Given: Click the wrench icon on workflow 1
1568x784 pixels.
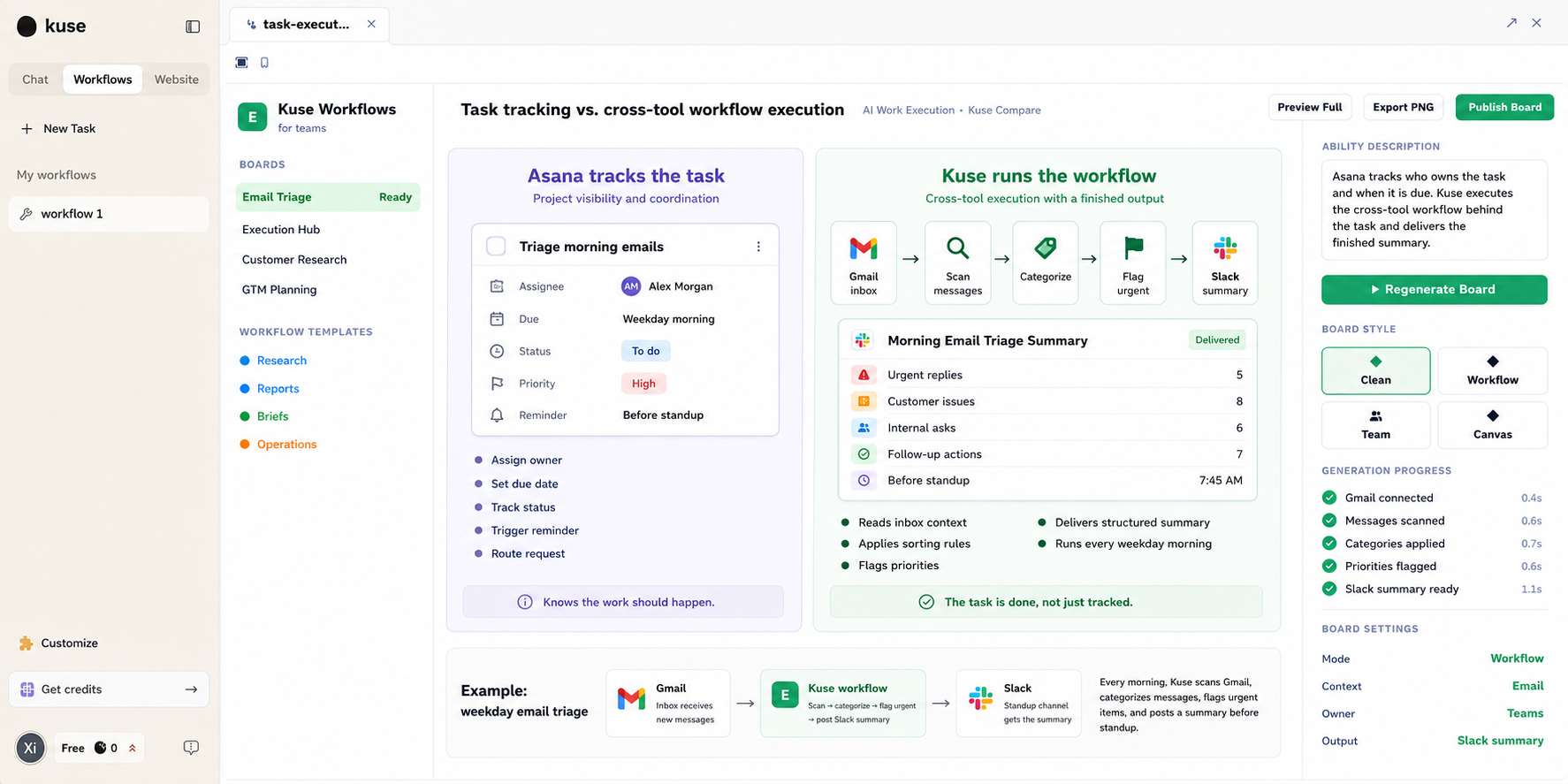Looking at the screenshot, I should tap(27, 214).
